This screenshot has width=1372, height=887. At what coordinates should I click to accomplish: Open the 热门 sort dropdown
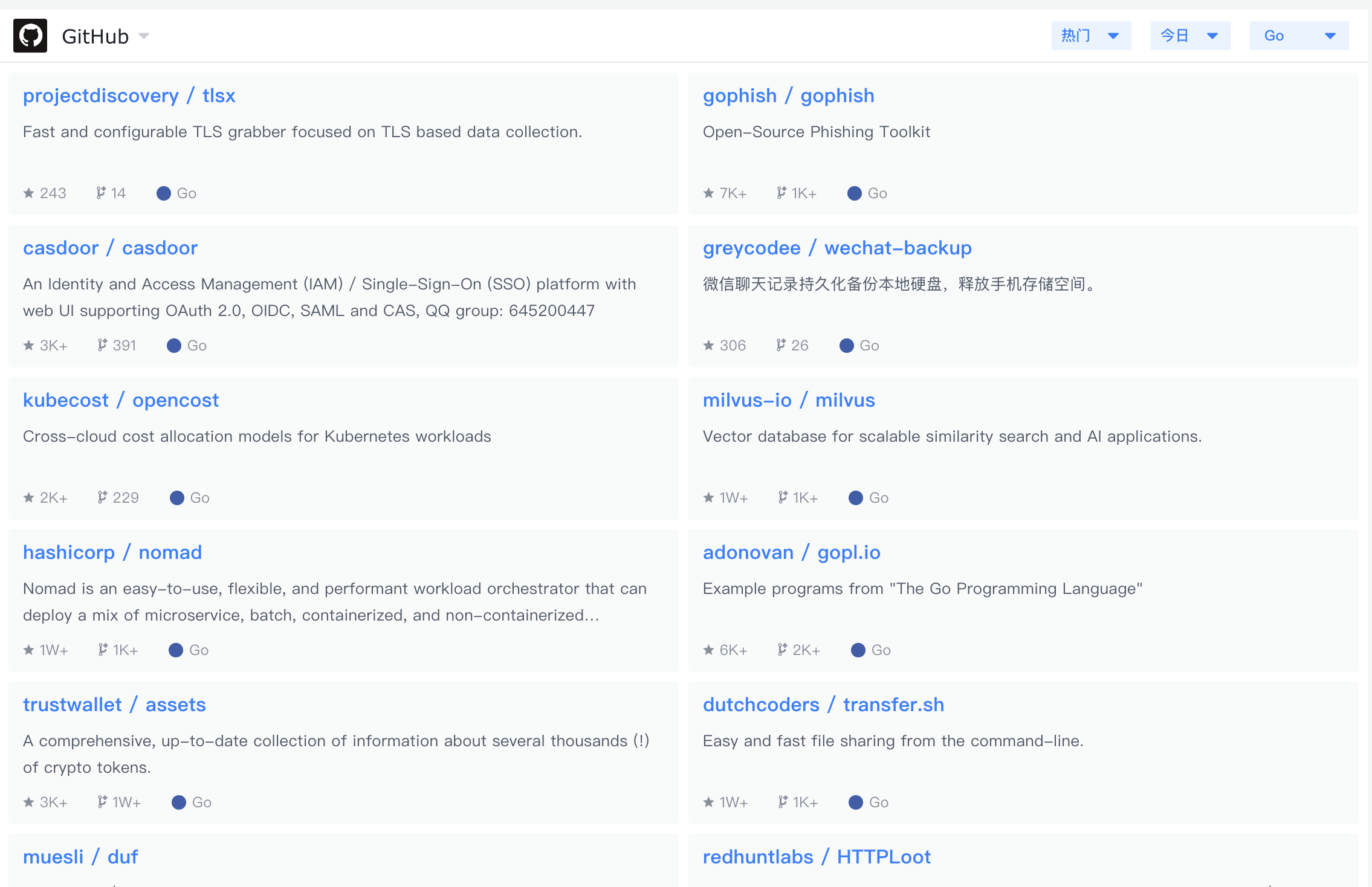[x=1091, y=36]
